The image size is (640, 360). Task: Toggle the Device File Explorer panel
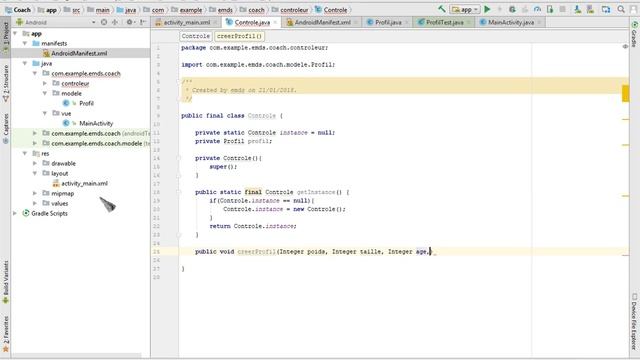pos(634,321)
